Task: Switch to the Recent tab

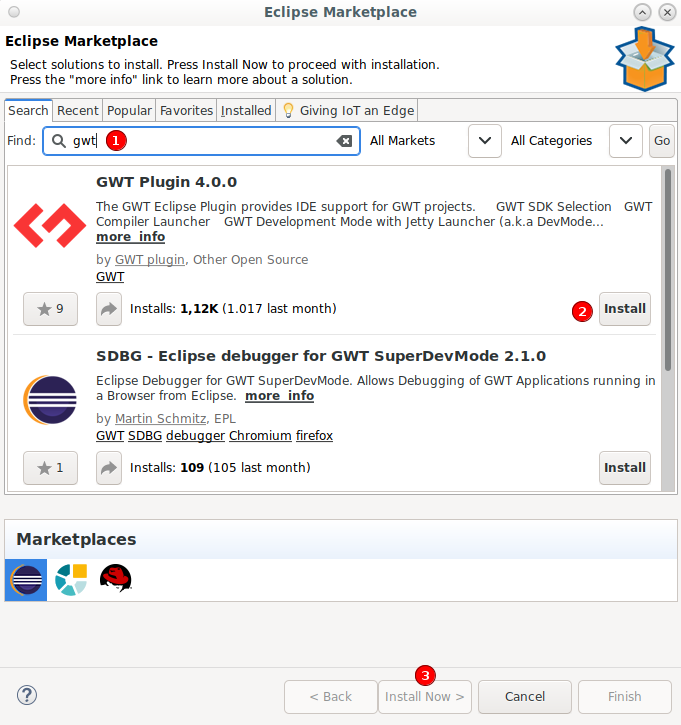Action: click(77, 111)
